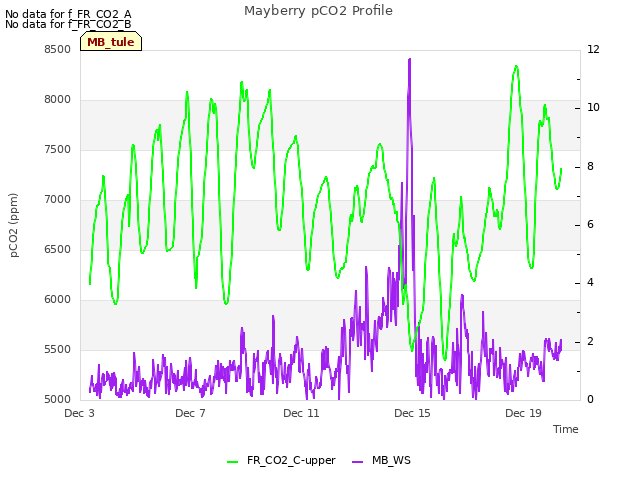
Task: Click the 8500 left axis value
Action: (x=58, y=49)
